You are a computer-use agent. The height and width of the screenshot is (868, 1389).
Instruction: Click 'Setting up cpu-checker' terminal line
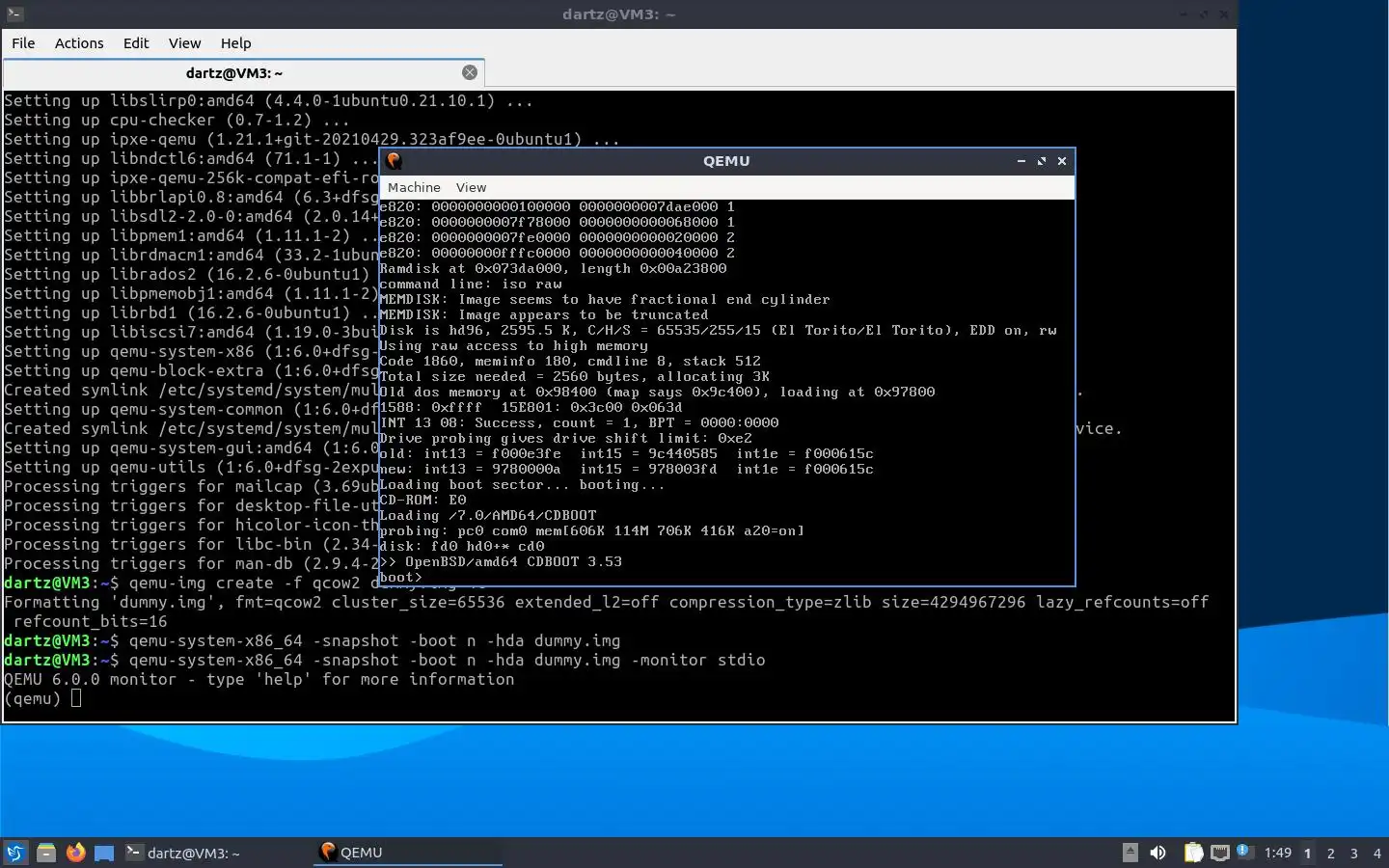pos(177,120)
